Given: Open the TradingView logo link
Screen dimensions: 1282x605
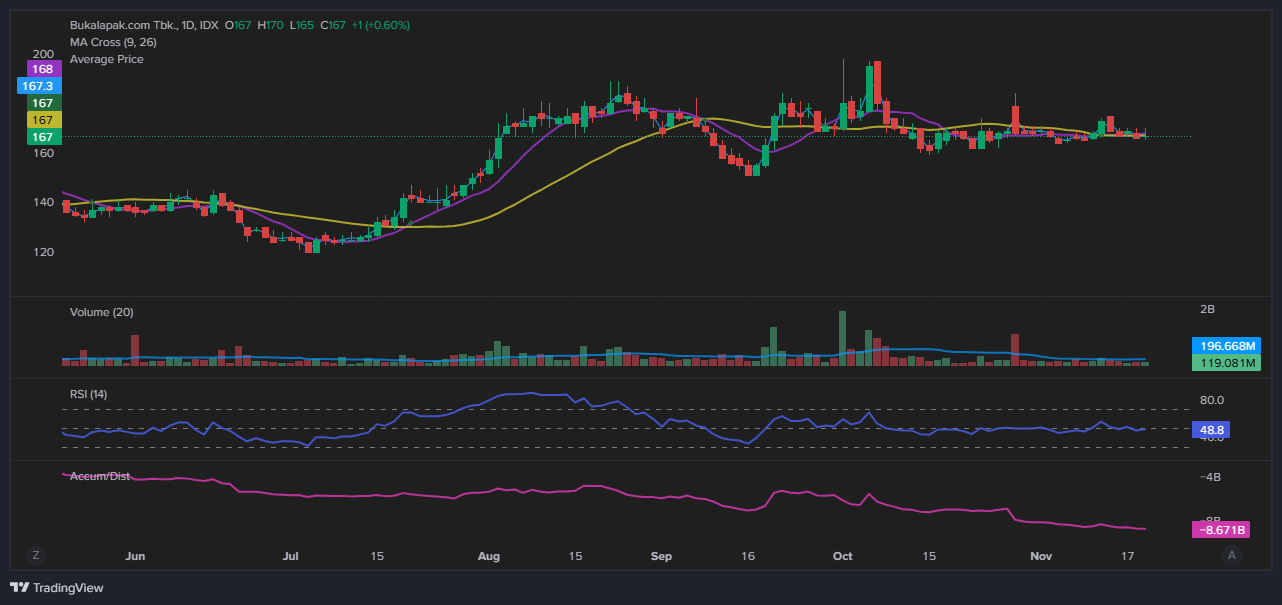Looking at the screenshot, I should point(57,588).
